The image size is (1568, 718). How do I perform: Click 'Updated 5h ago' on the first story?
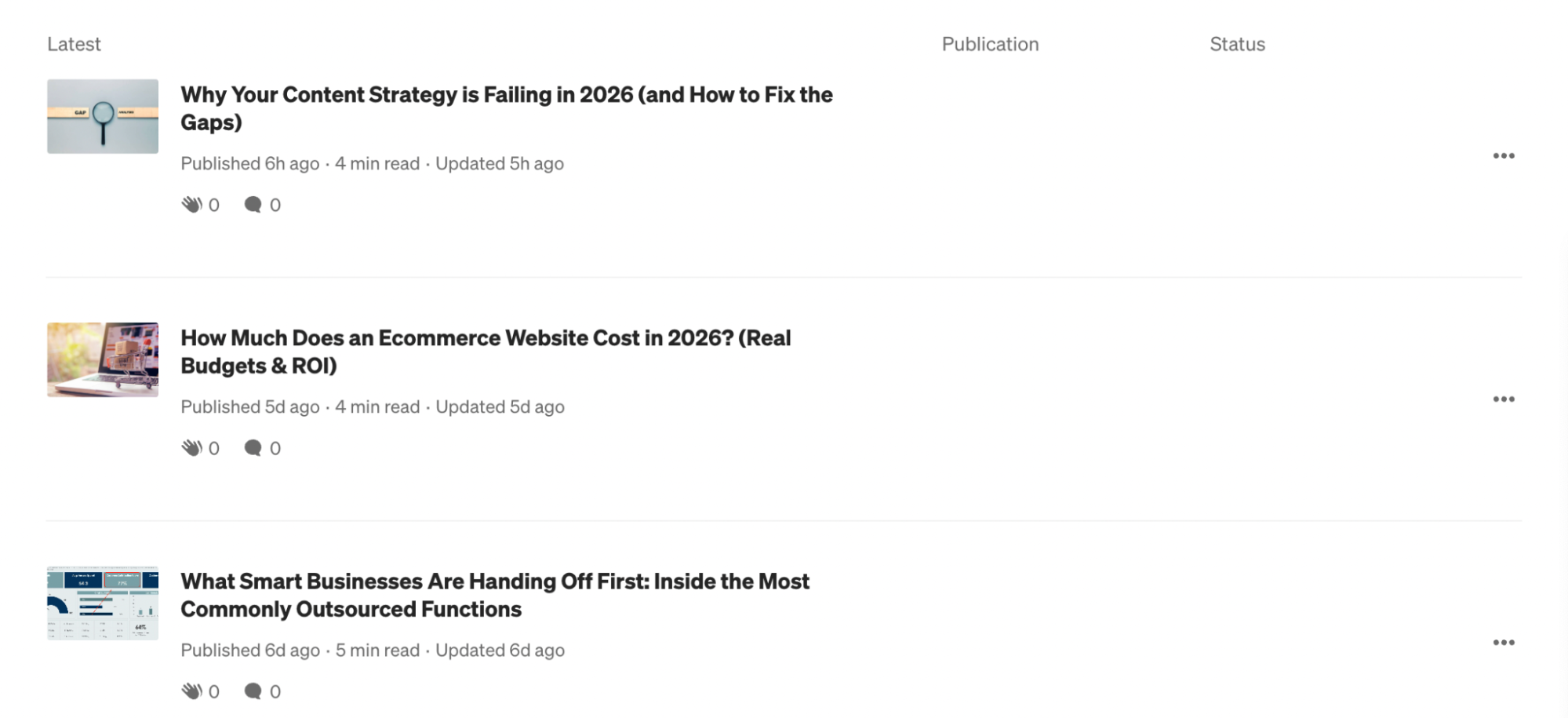coord(500,163)
